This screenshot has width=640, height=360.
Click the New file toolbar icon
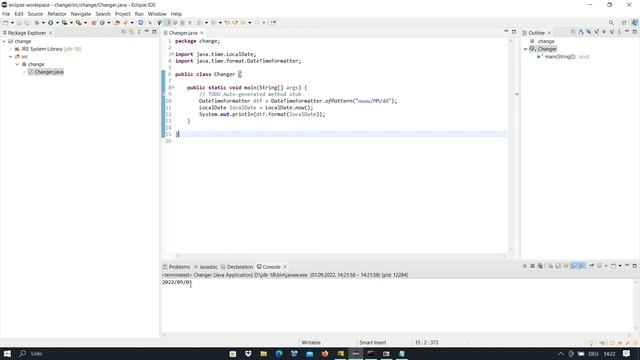[5, 23]
